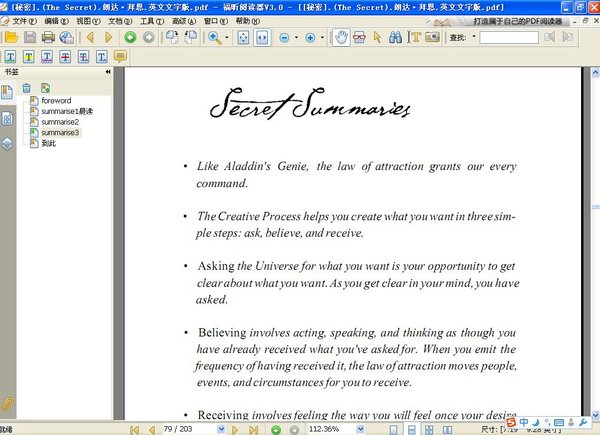
Task: Open the 112.36% zoom level dropdown
Action: pyautogui.click(x=360, y=430)
